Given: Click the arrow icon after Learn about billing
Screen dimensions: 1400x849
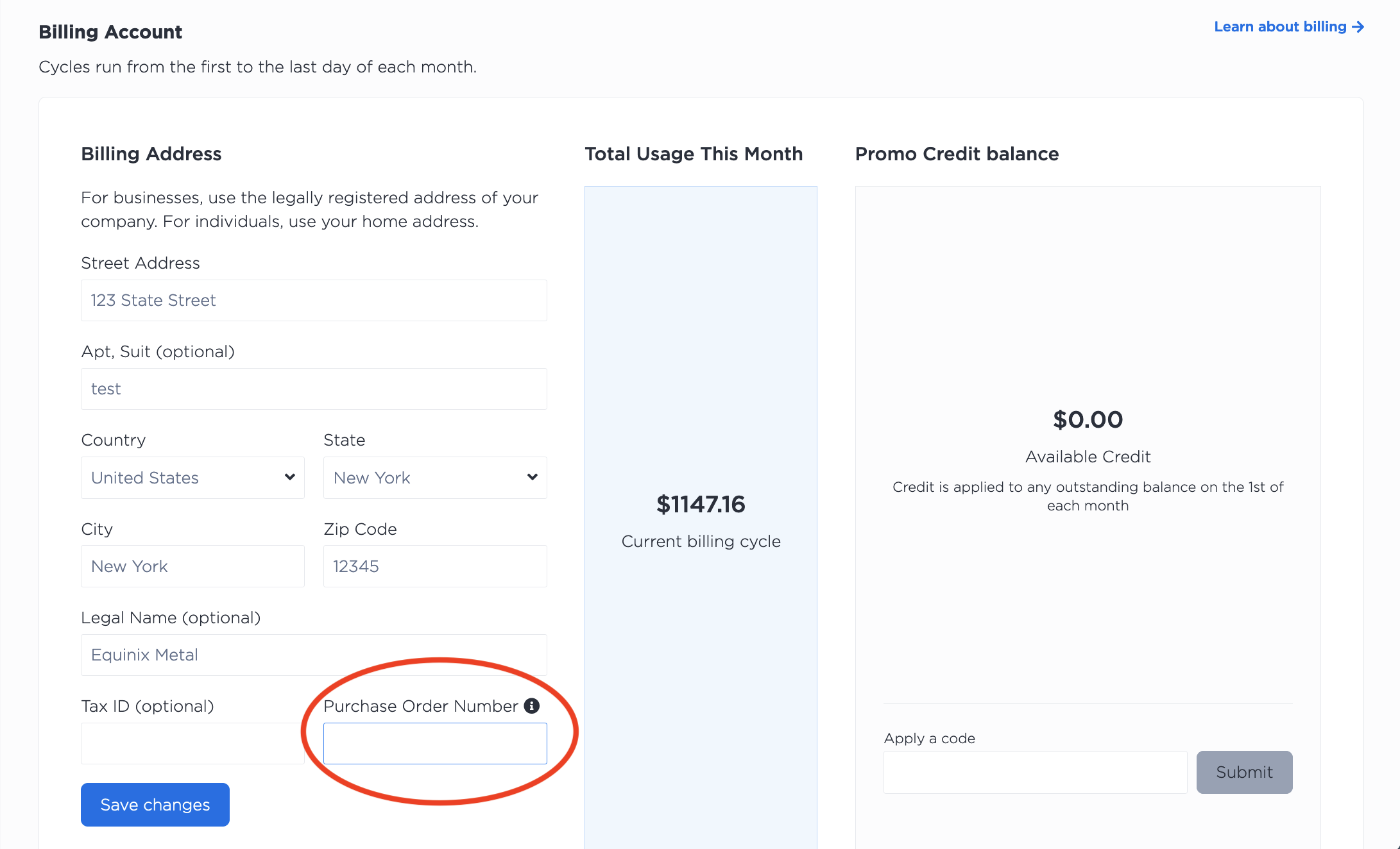Looking at the screenshot, I should (1358, 27).
